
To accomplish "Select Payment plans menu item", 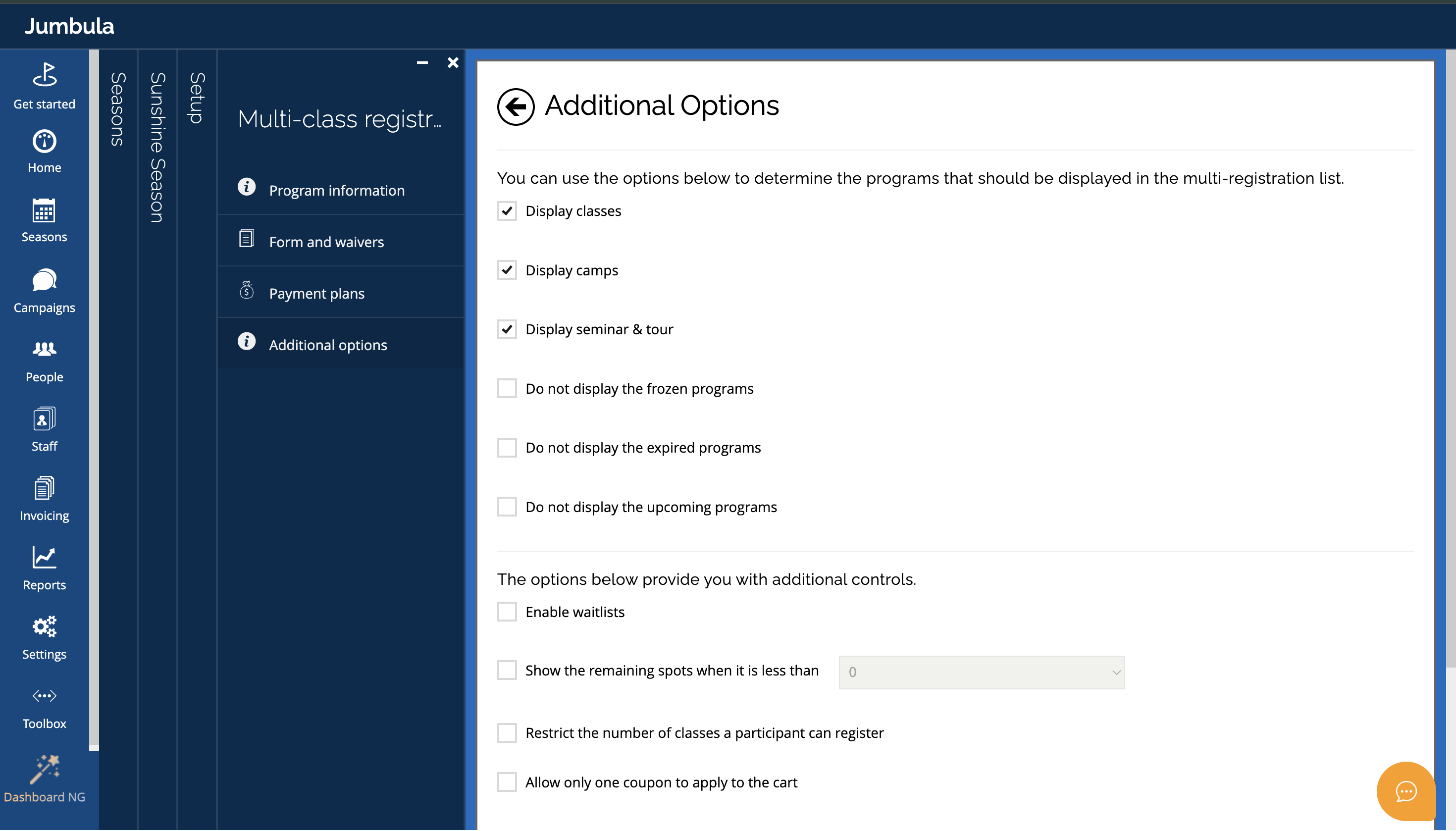I will tap(316, 293).
